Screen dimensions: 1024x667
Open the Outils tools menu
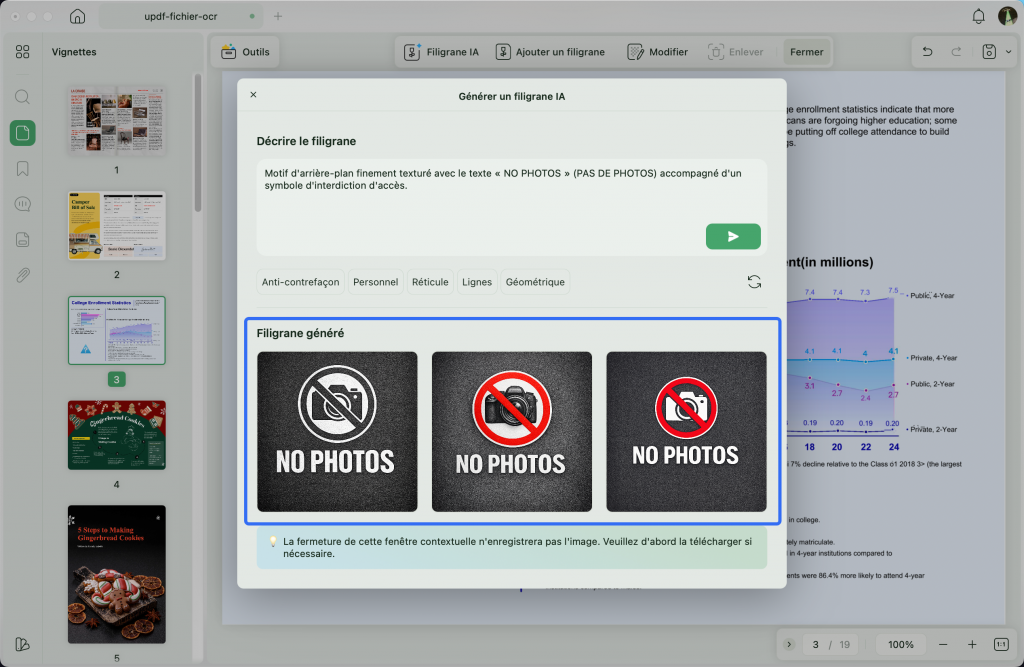[x=246, y=52]
